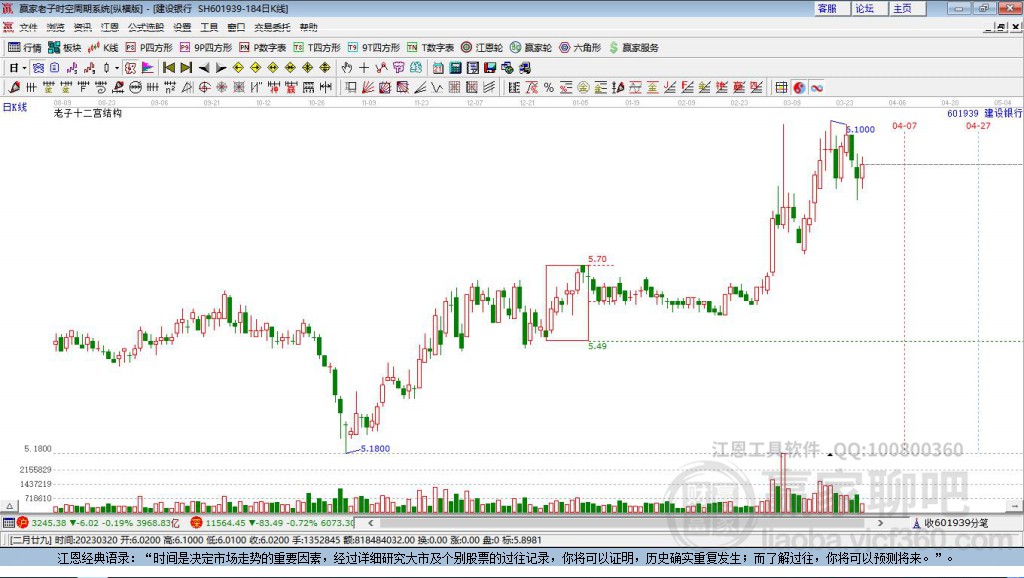Screen dimensions: 1024x578
Task: Pick the hand pan tool
Action: tap(347, 68)
